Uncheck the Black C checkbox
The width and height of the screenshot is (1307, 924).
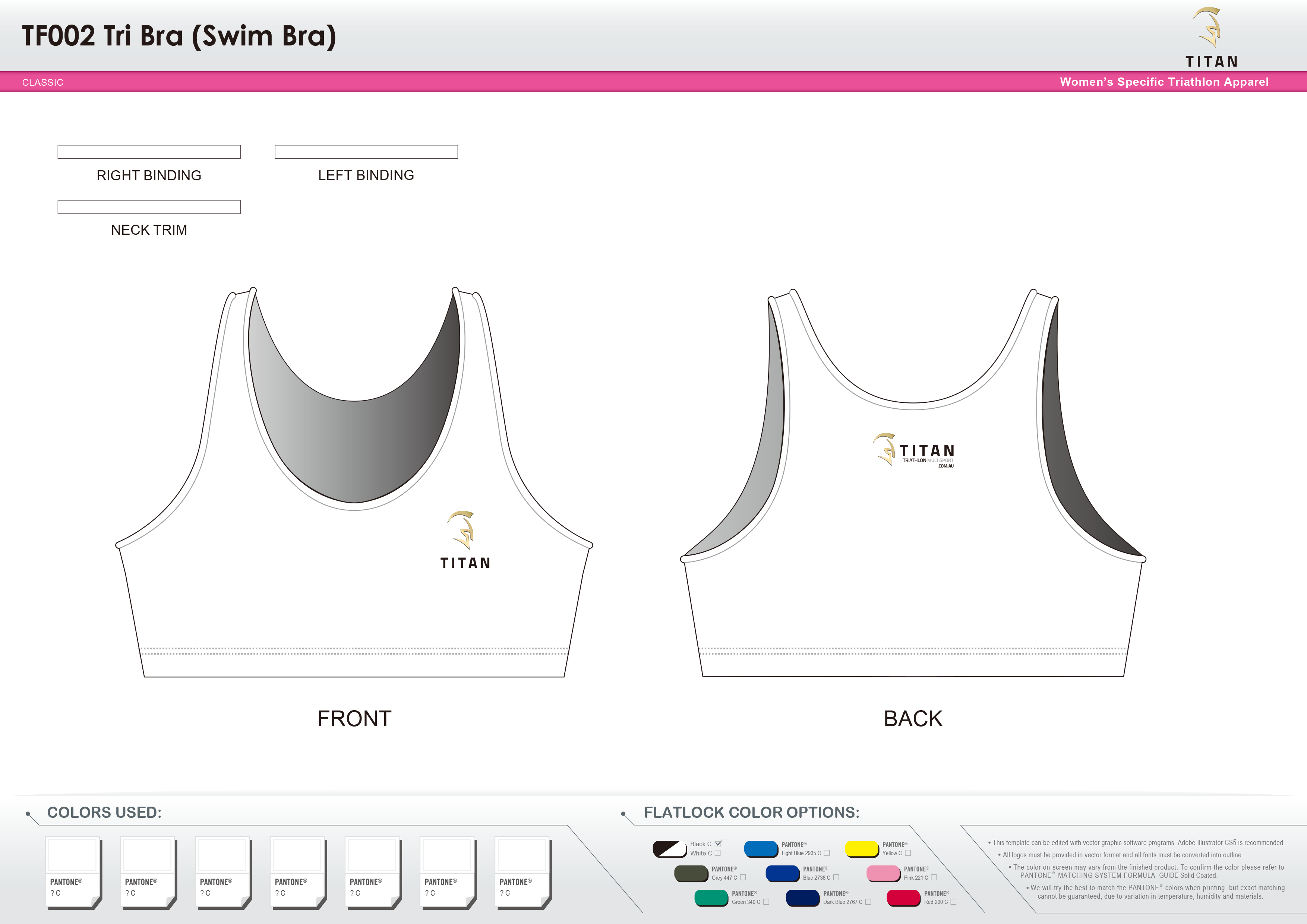(717, 845)
